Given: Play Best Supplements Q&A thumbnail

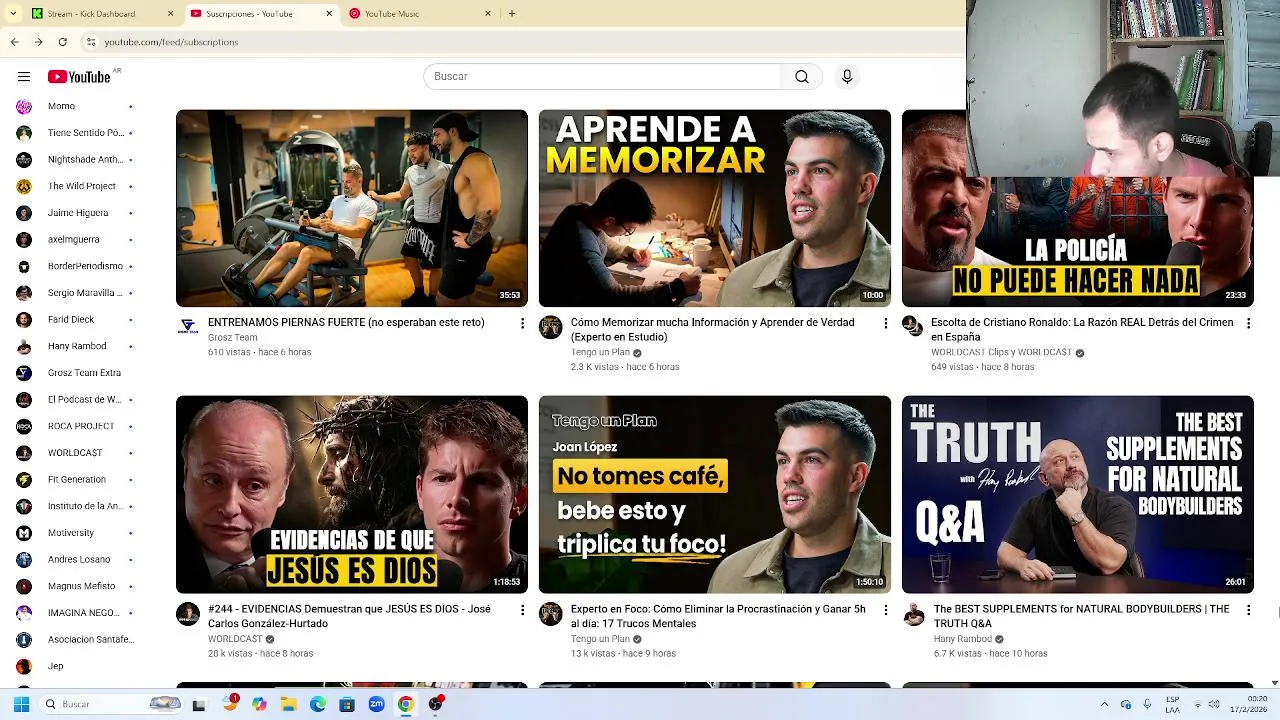Looking at the screenshot, I should [x=1077, y=495].
